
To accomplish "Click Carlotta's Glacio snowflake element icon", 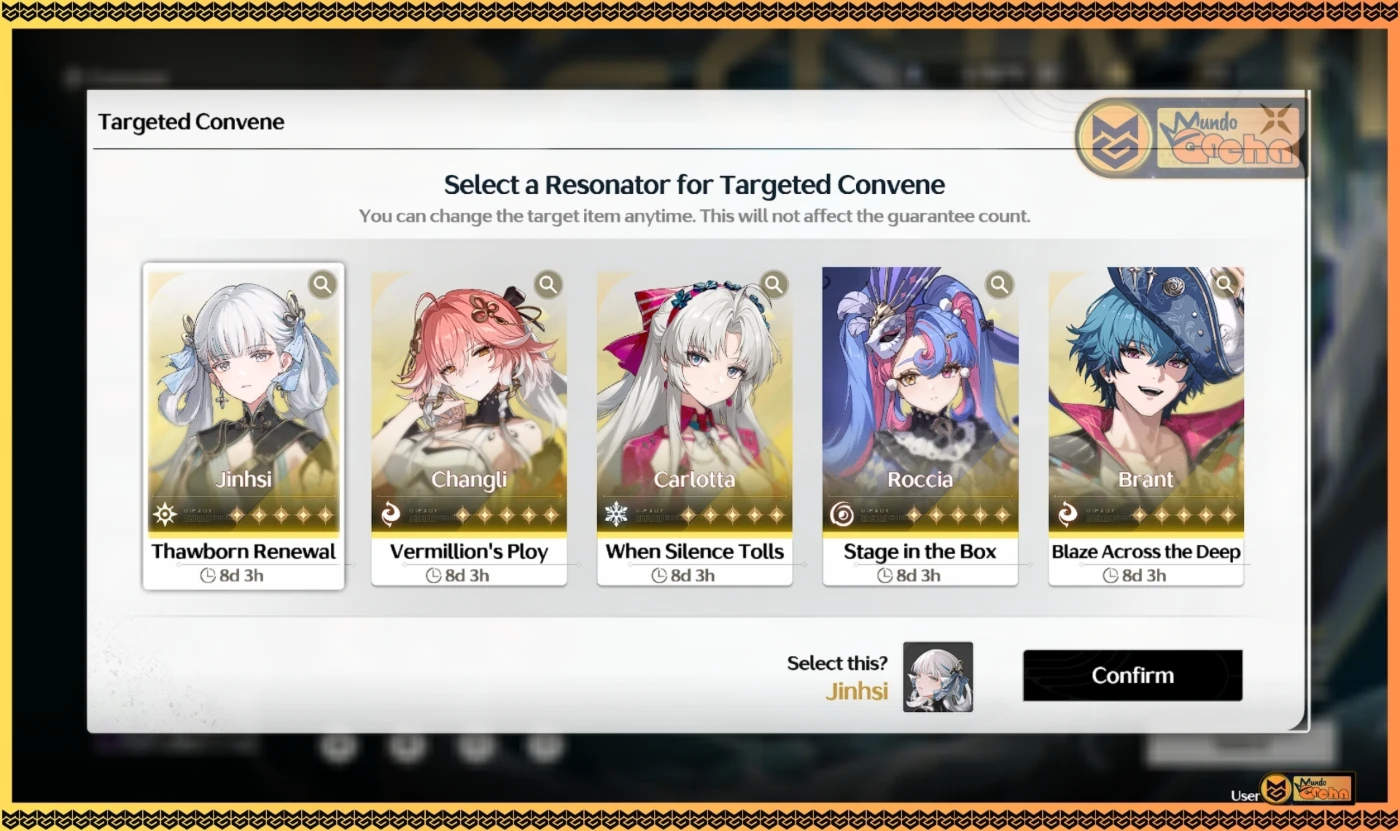I will tap(616, 515).
